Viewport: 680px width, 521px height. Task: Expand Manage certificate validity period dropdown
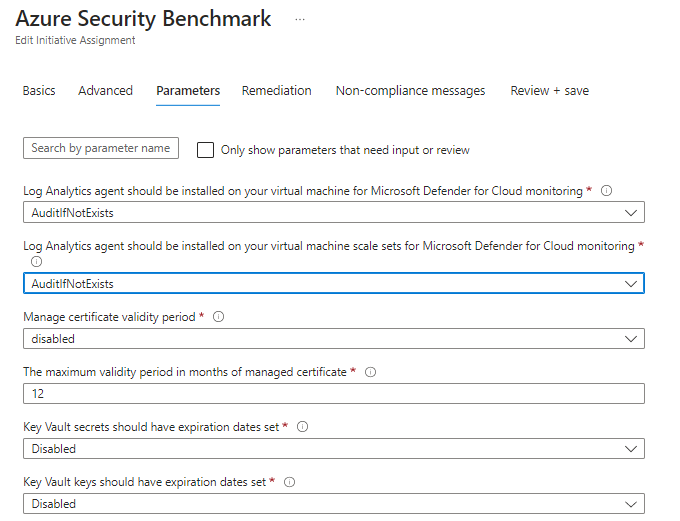tap(333, 339)
